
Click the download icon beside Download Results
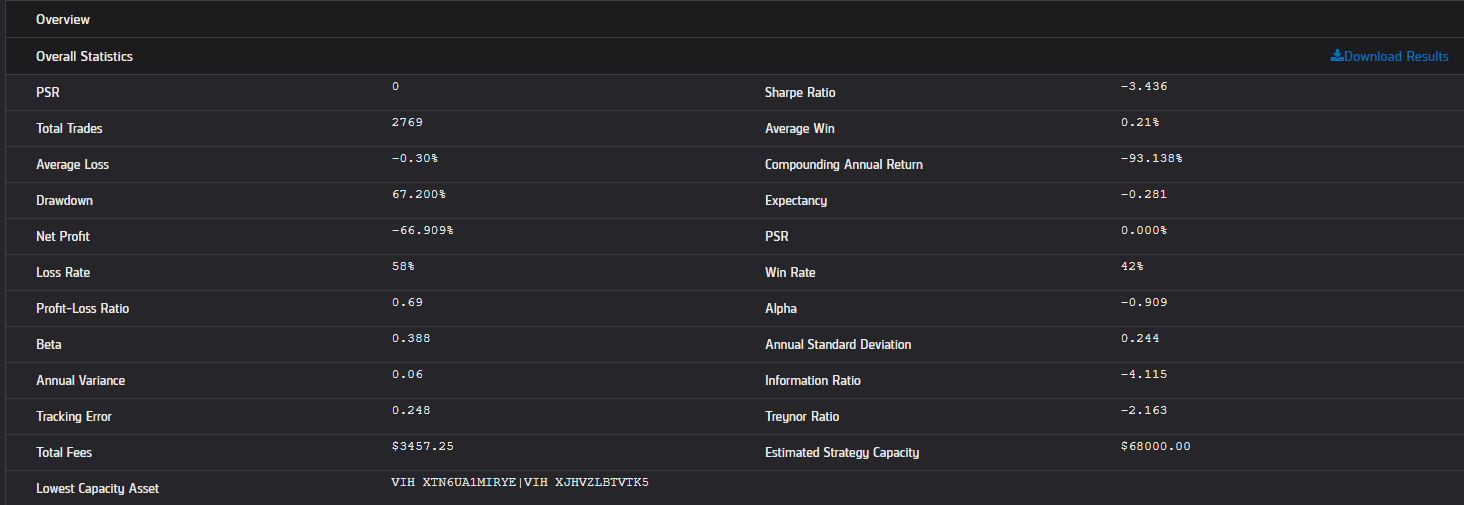(x=1337, y=56)
